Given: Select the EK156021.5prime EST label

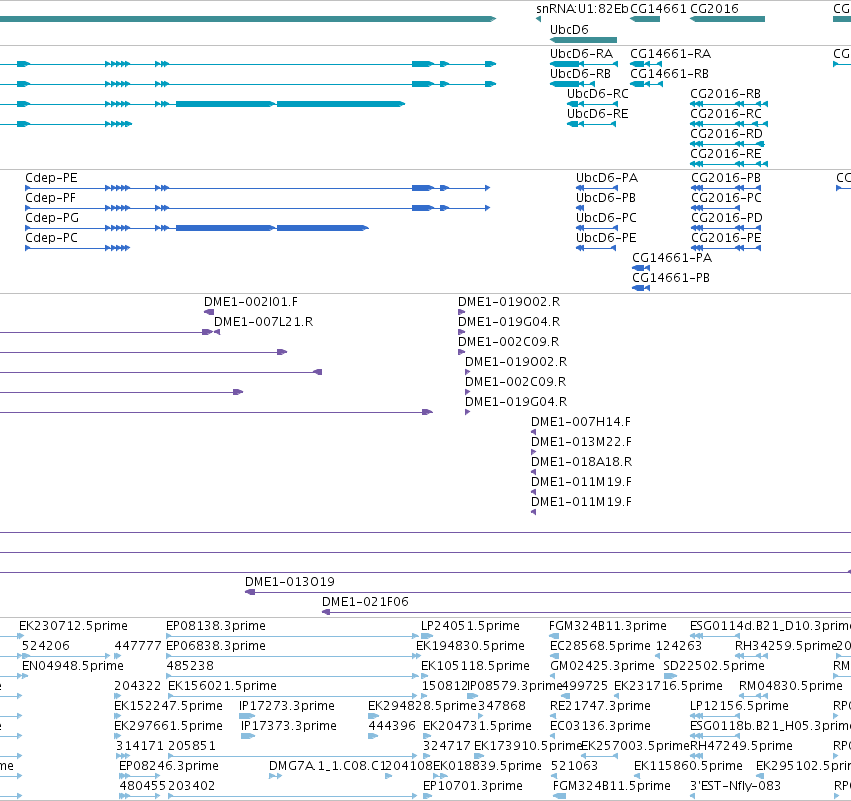Looking at the screenshot, I should coord(223,686).
